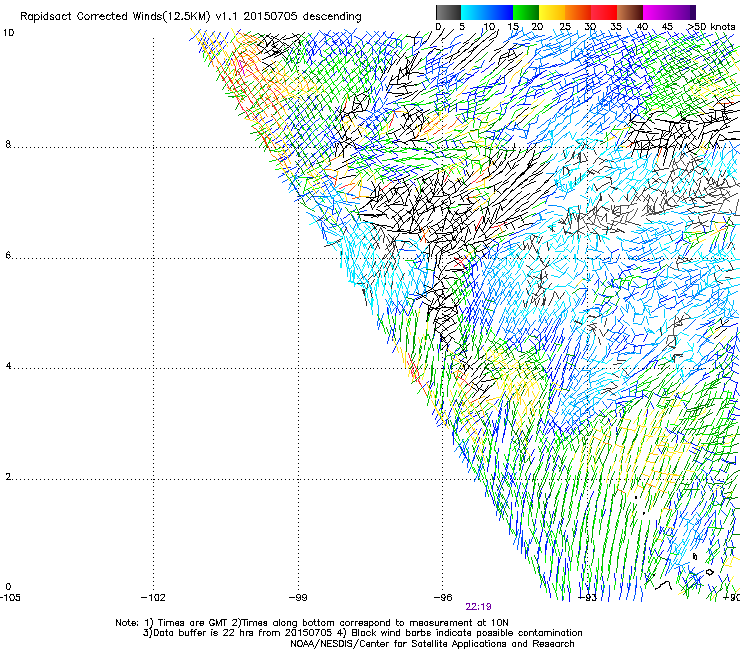
Task: Click the latitude axis label '2'
Action: (x=8, y=477)
